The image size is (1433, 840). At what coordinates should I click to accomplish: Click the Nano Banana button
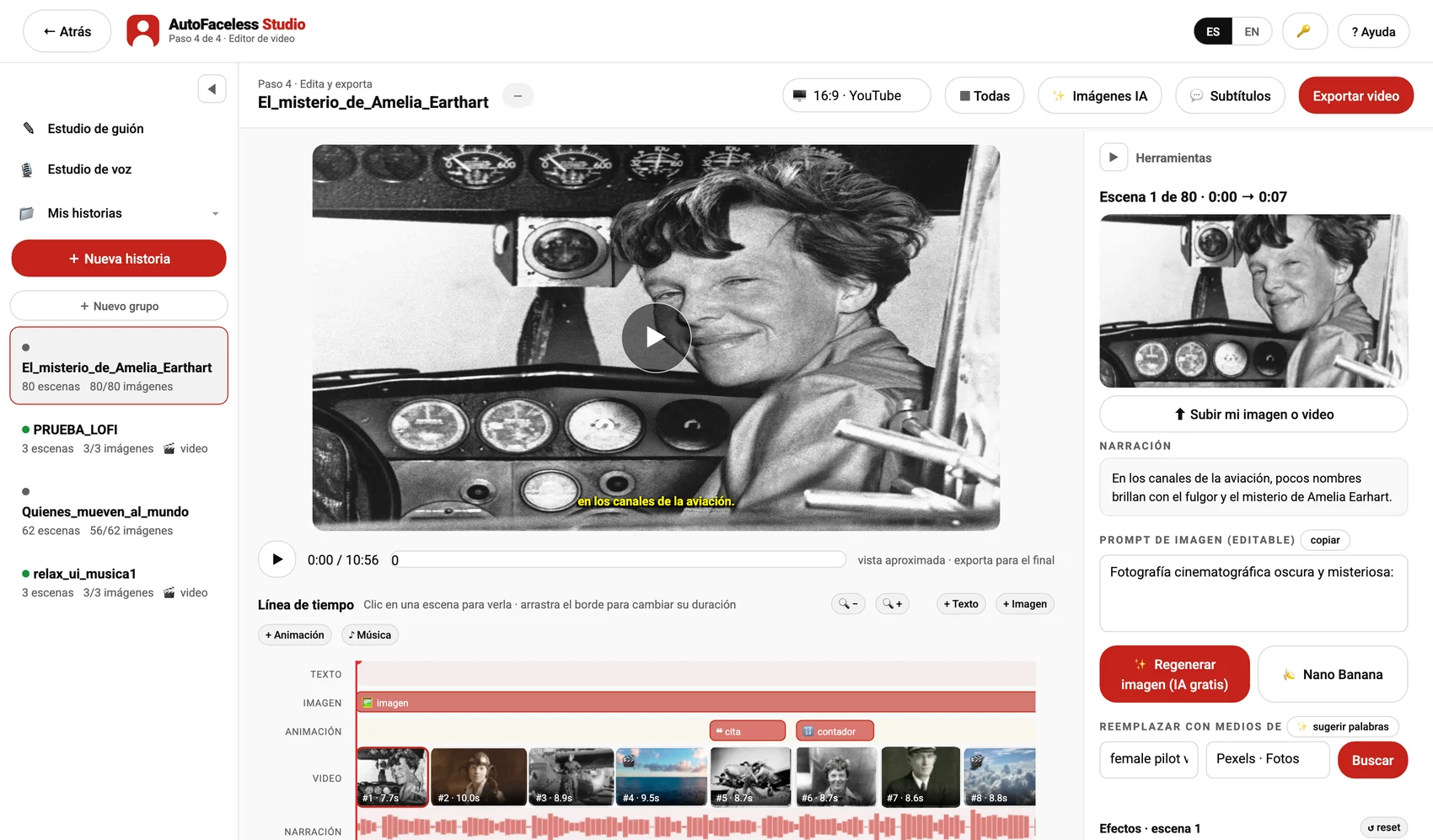(x=1333, y=674)
